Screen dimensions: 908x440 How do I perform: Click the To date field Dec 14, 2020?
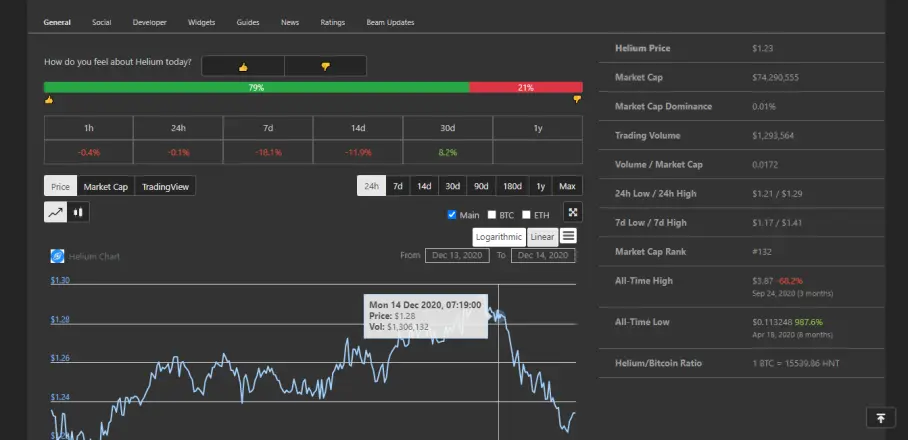click(543, 255)
